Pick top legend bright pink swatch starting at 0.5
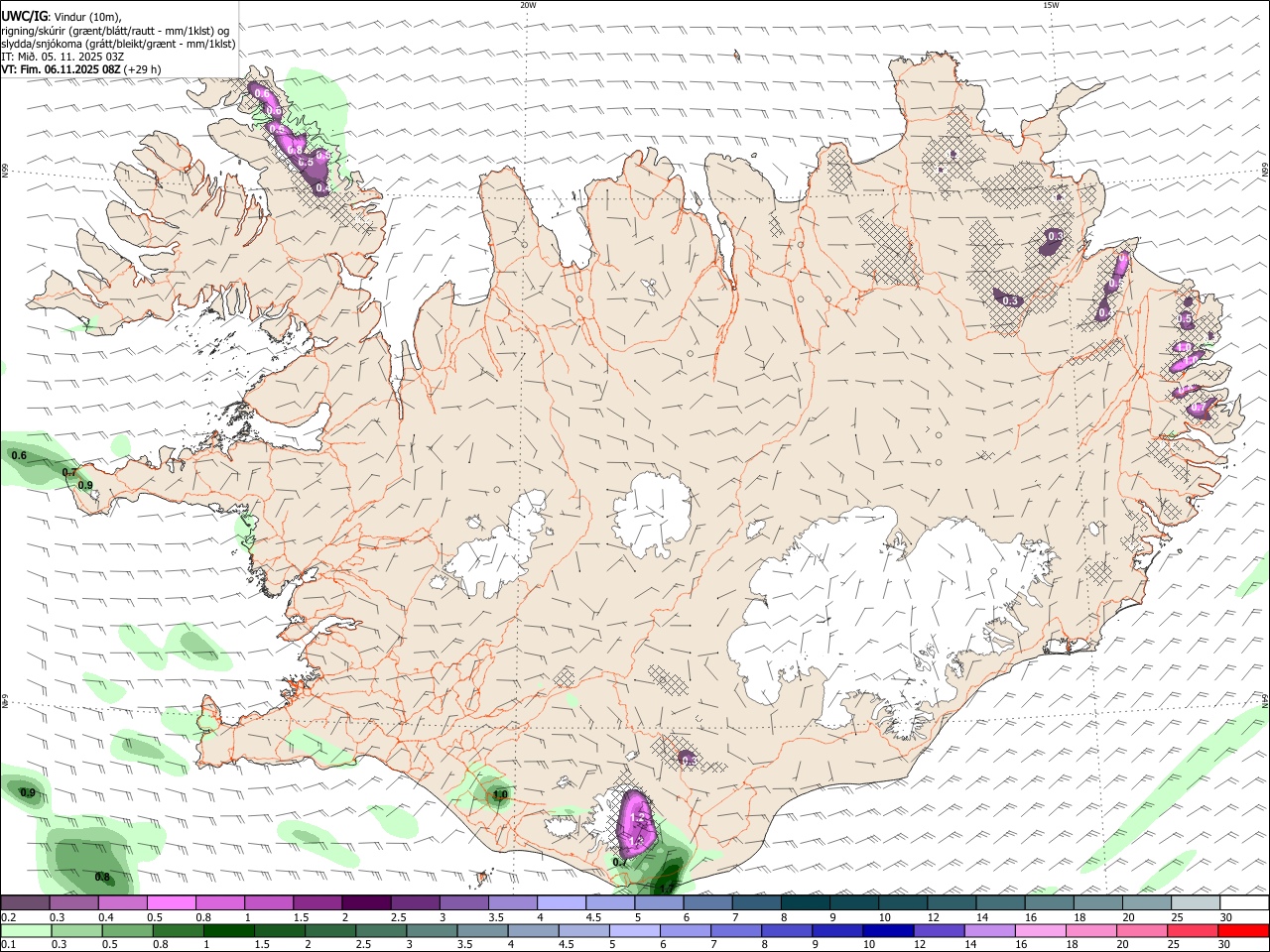 [x=171, y=902]
